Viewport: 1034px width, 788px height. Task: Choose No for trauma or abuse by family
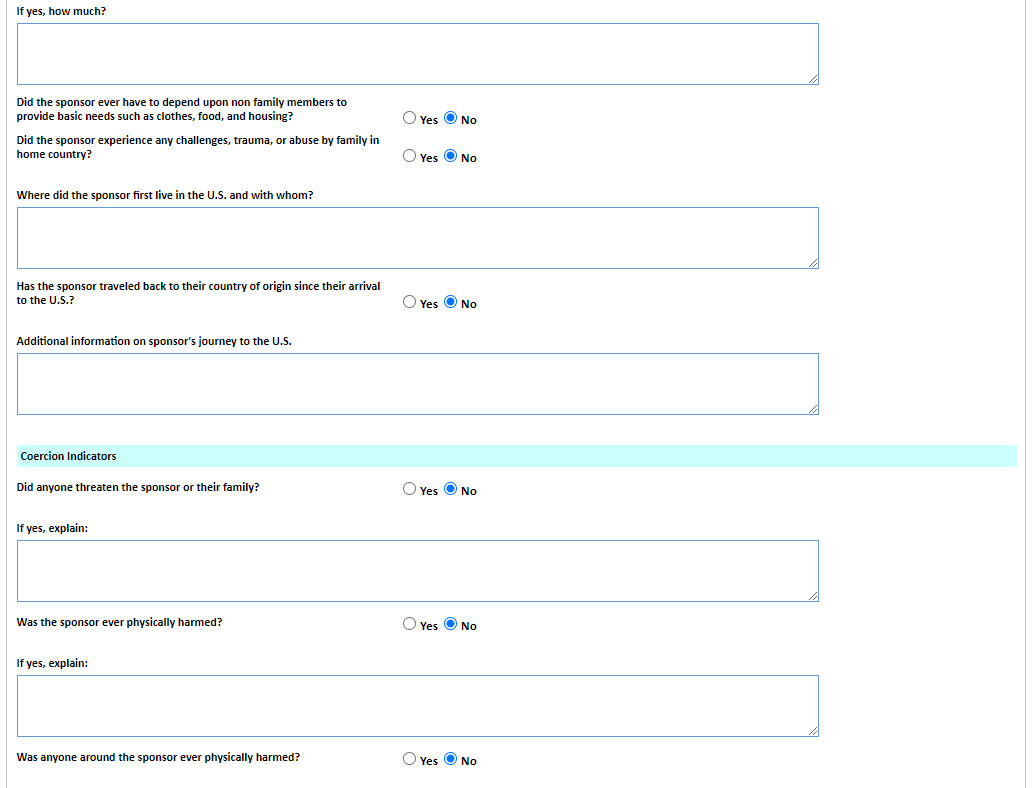tap(451, 156)
